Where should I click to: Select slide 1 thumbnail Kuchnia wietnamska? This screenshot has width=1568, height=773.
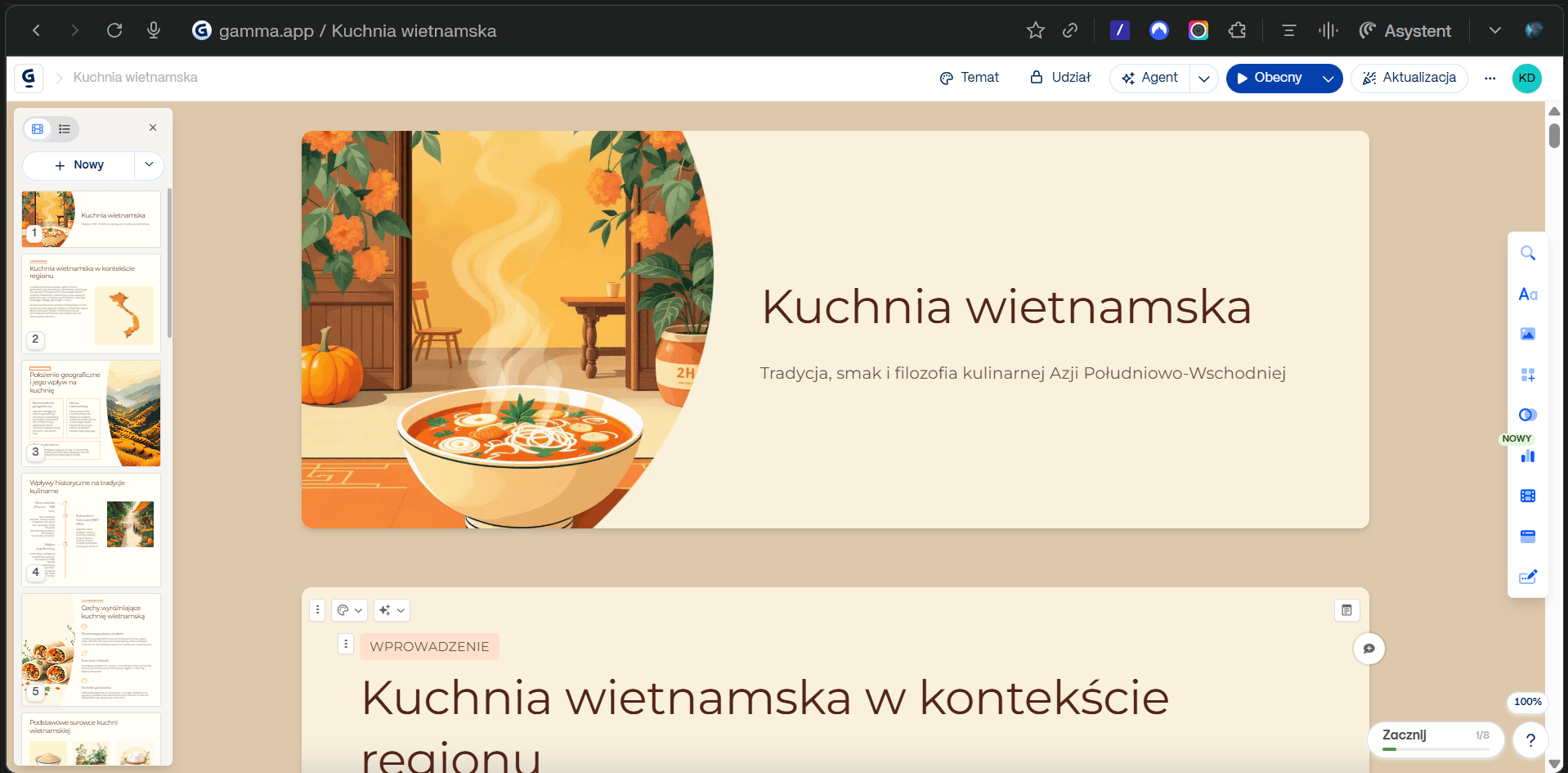click(92, 219)
